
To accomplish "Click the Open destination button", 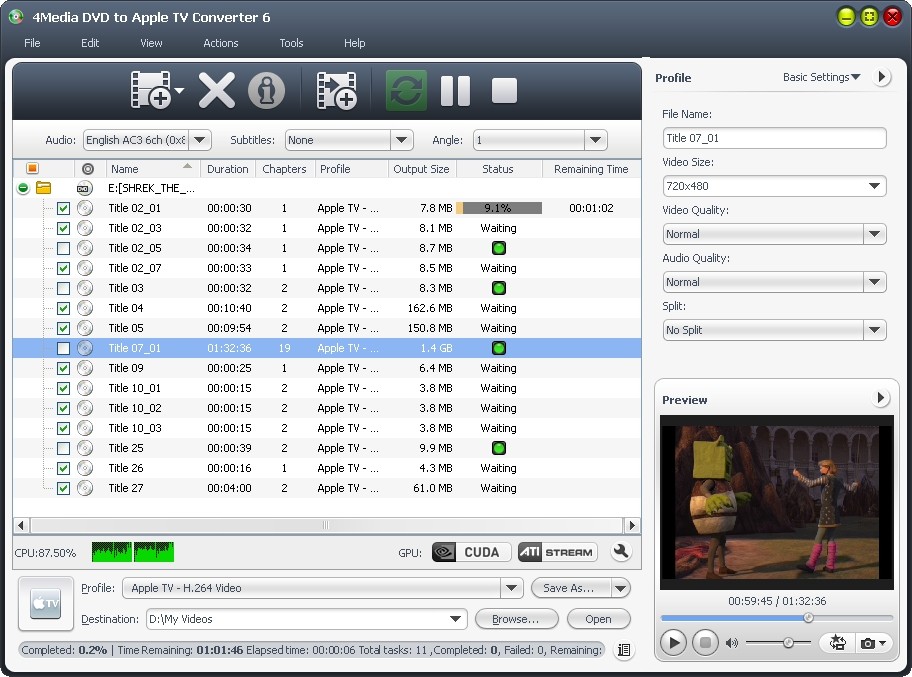I will tap(598, 619).
